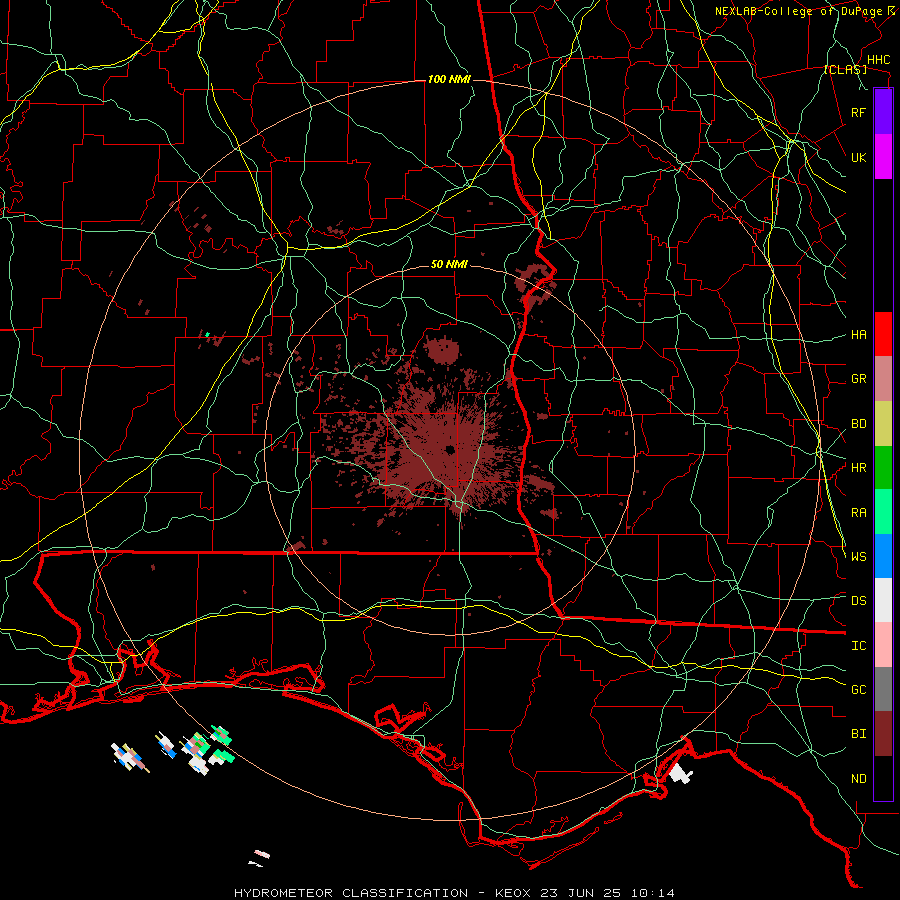This screenshot has width=900, height=900.
Task: Click the purple RF color swatch
Action: (883, 112)
